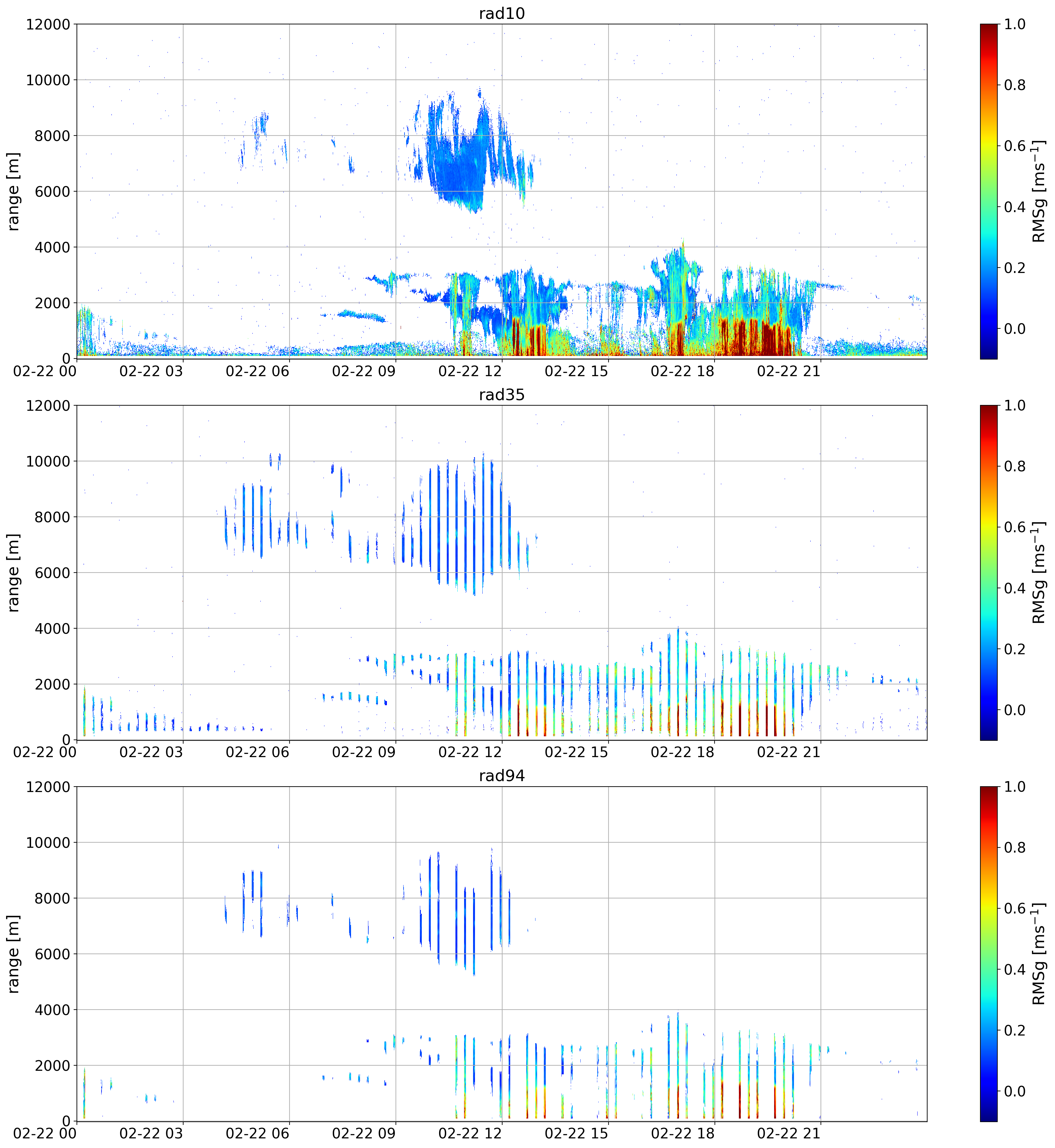Click the "4000" range tick of rad35
The height and width of the screenshot is (1148, 1055).
pos(53,629)
